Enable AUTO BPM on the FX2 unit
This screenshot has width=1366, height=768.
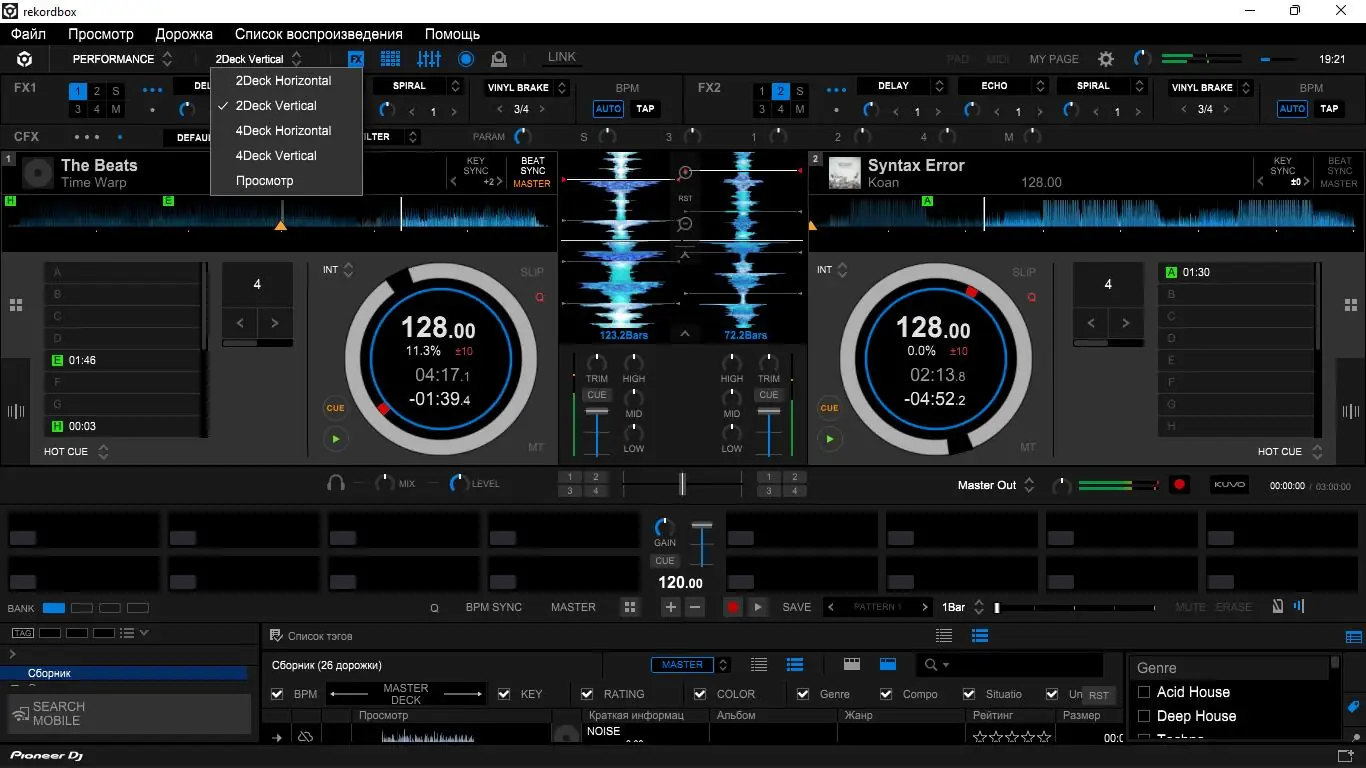[1292, 108]
